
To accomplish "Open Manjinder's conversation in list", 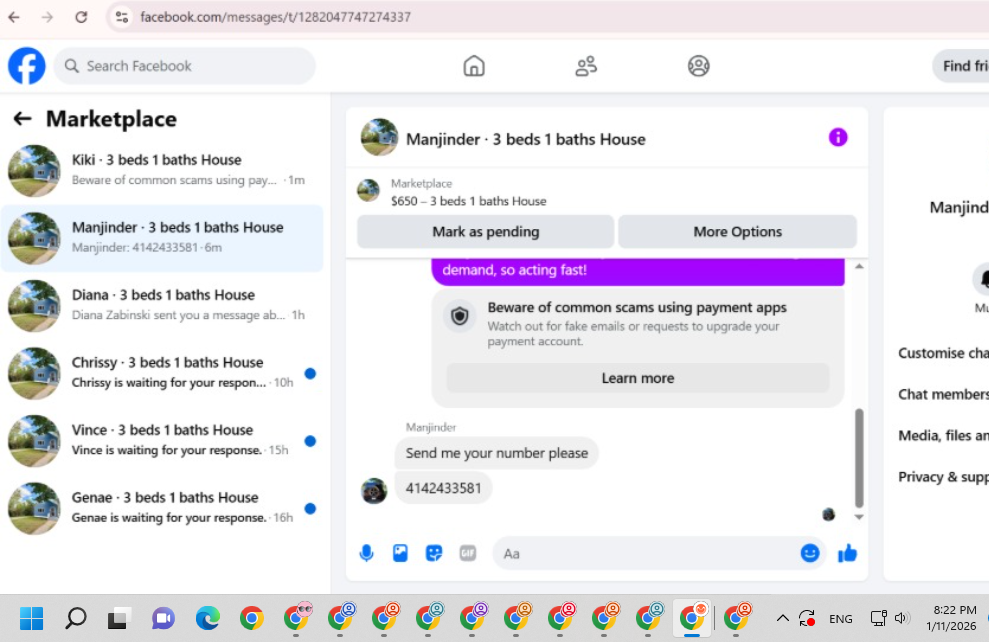I will click(162, 238).
